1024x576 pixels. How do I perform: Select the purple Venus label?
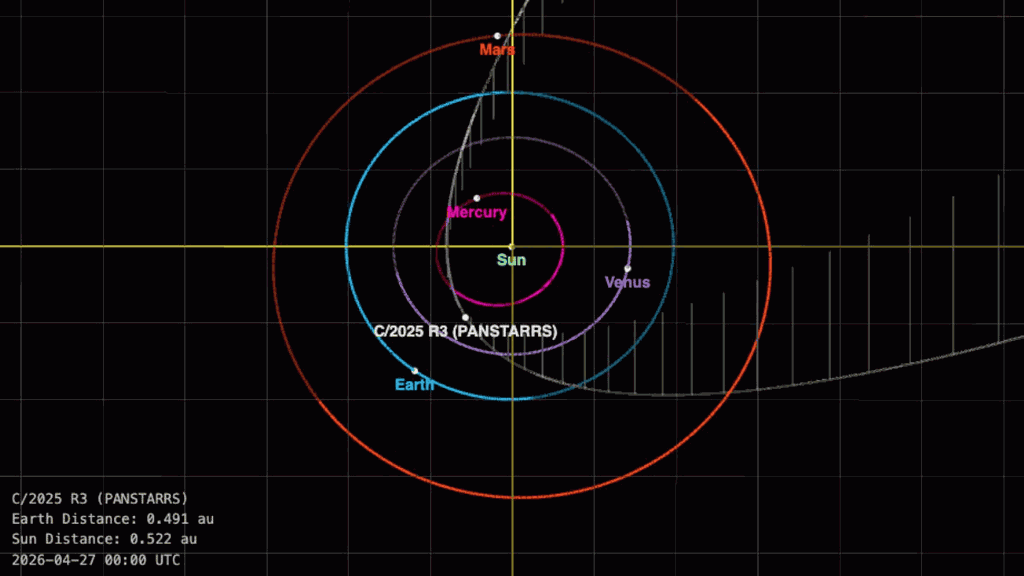[627, 283]
